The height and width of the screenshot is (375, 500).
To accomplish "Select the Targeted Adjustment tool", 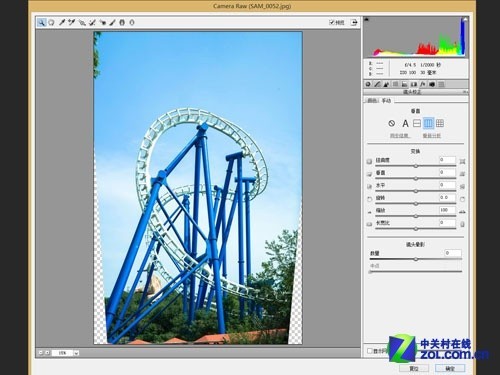I will click(x=82, y=22).
